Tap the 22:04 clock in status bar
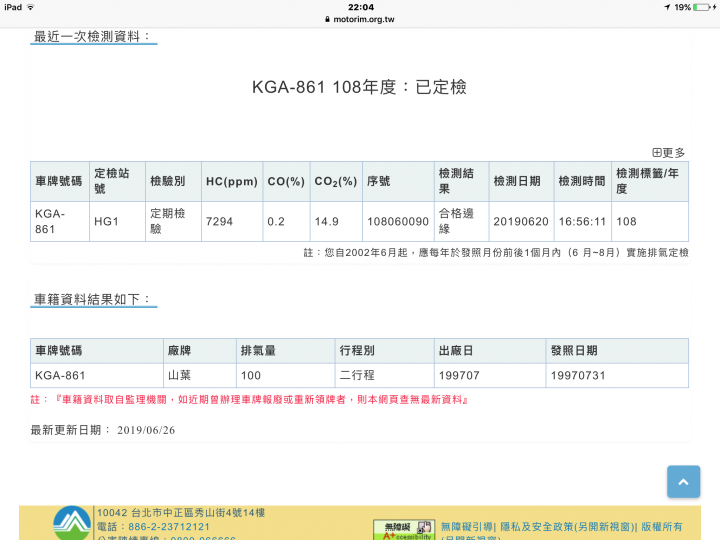This screenshot has height=540, width=720. (361, 7)
